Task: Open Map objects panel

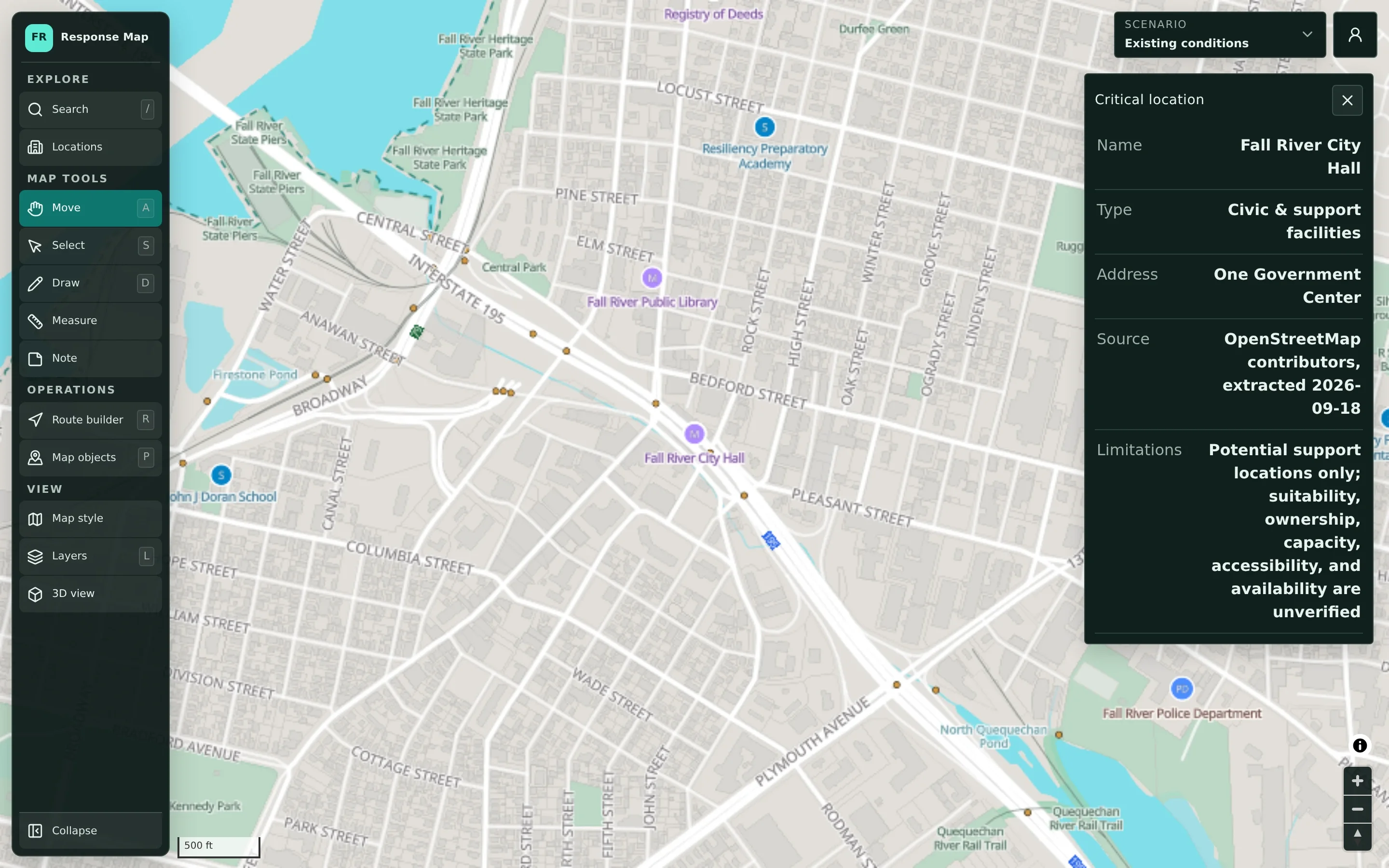Action: [x=90, y=458]
